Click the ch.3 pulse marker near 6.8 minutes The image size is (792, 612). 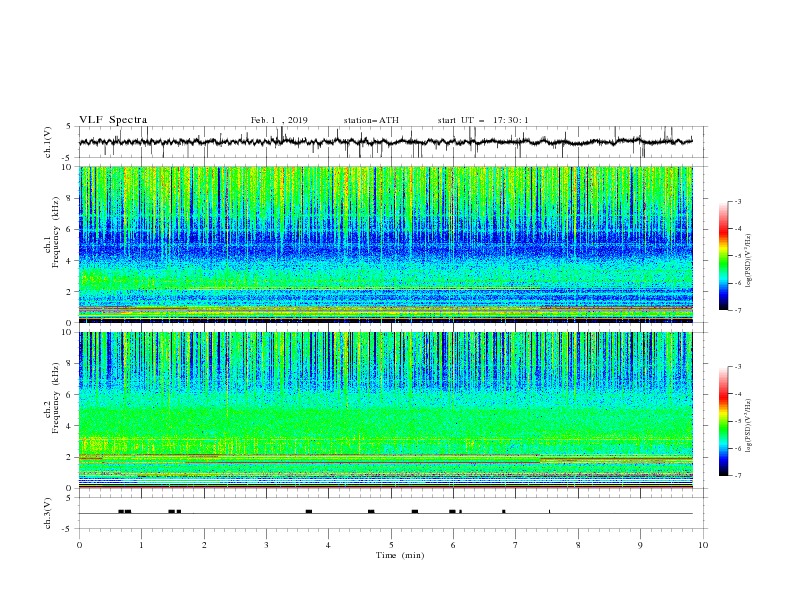(x=504, y=512)
